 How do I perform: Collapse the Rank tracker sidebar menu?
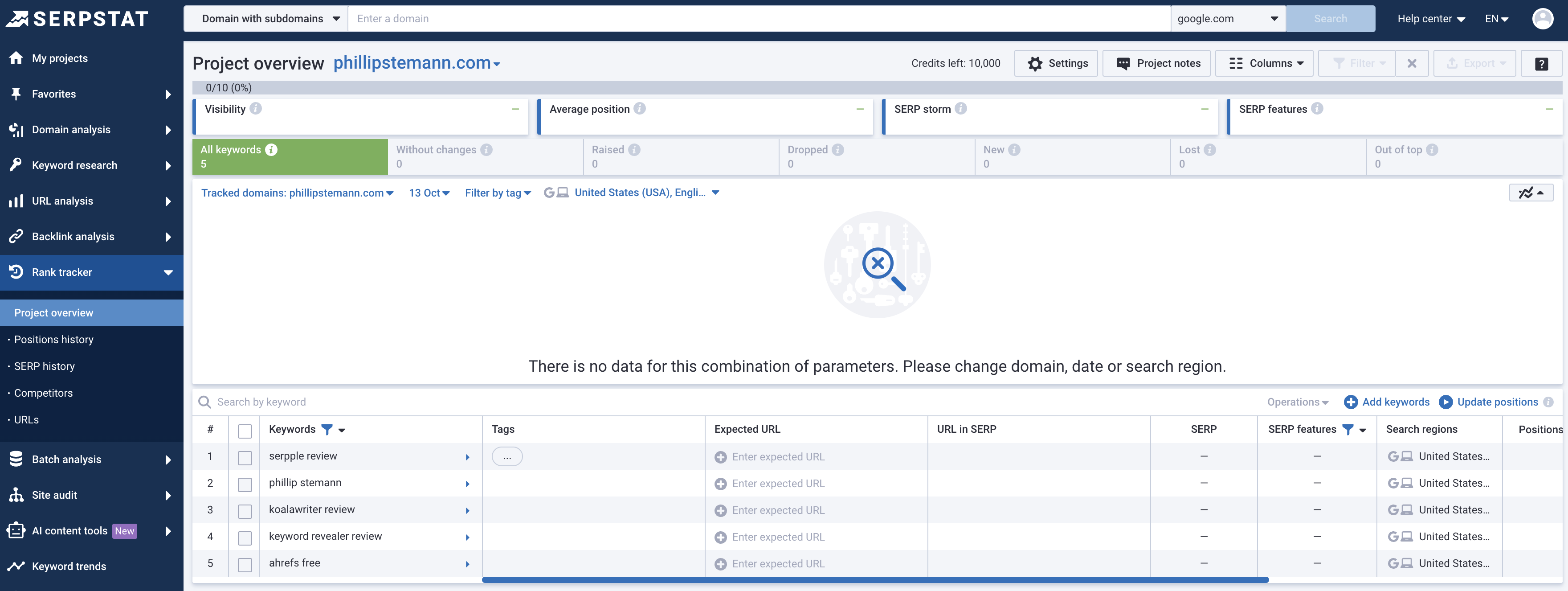pyautogui.click(x=91, y=272)
